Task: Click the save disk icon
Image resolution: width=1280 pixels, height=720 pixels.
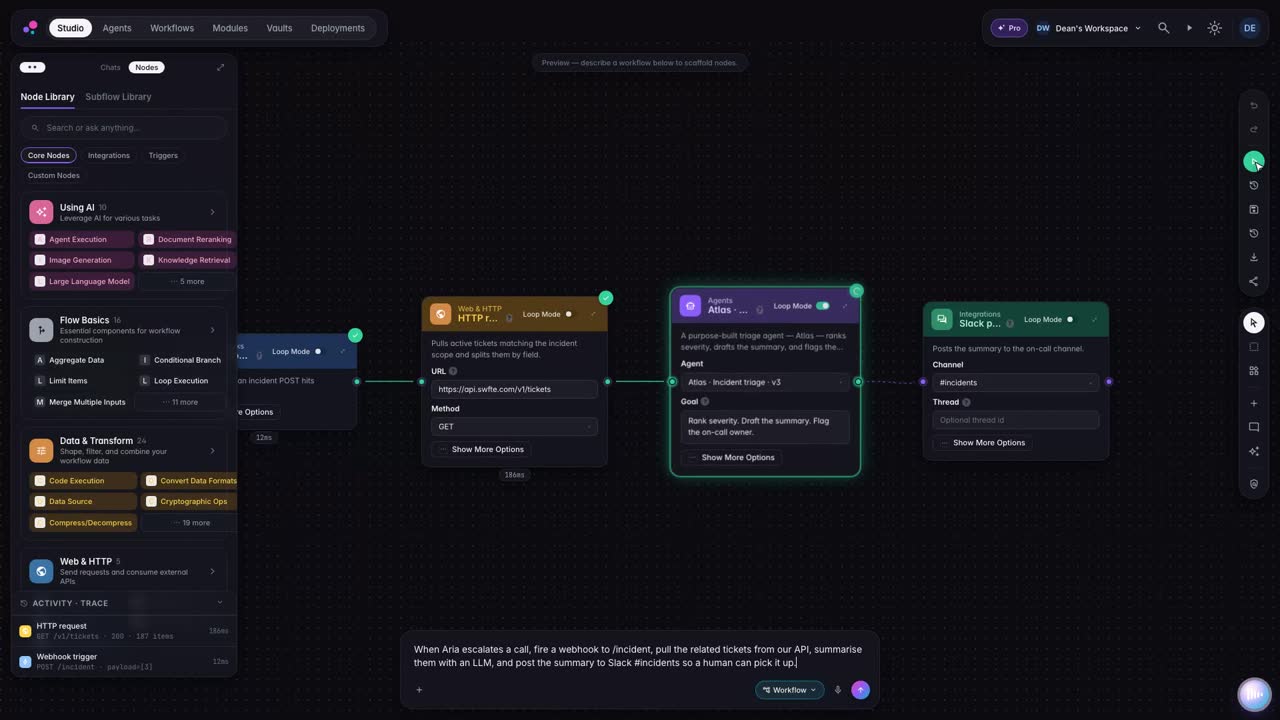Action: click(1254, 209)
